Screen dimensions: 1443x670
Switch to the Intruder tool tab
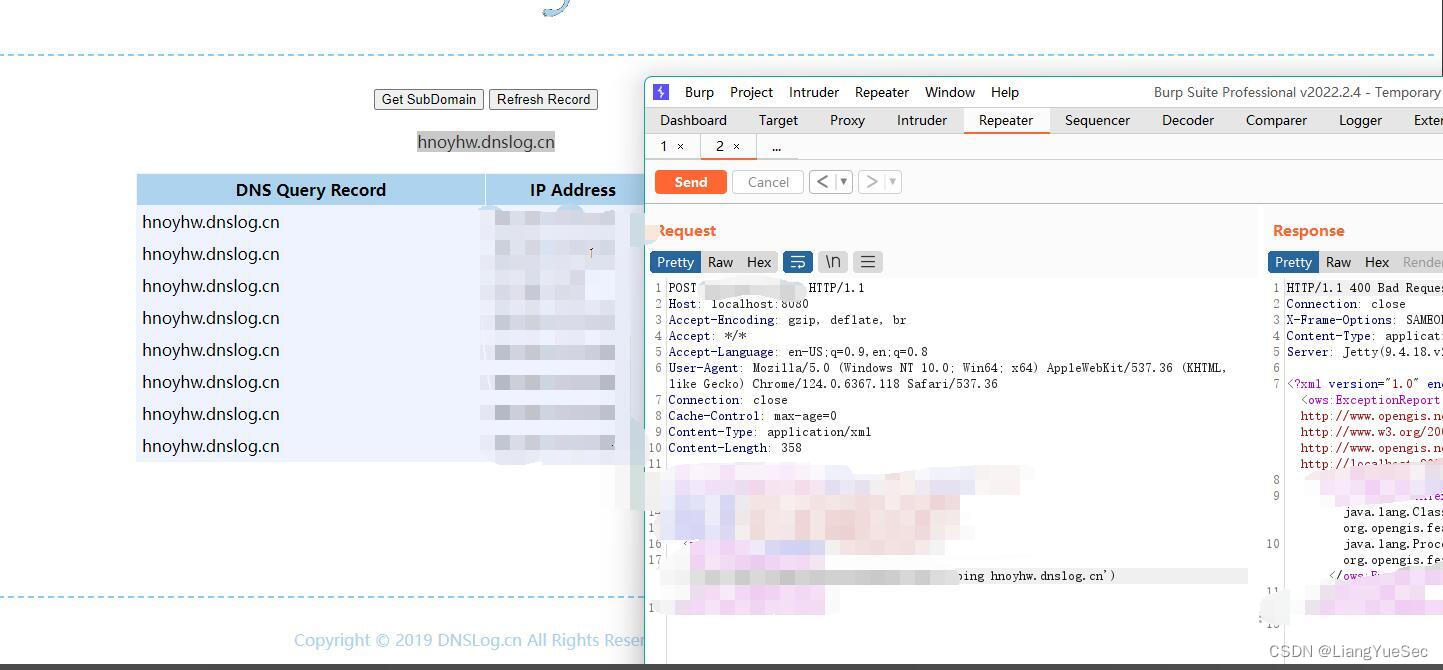(x=922, y=120)
